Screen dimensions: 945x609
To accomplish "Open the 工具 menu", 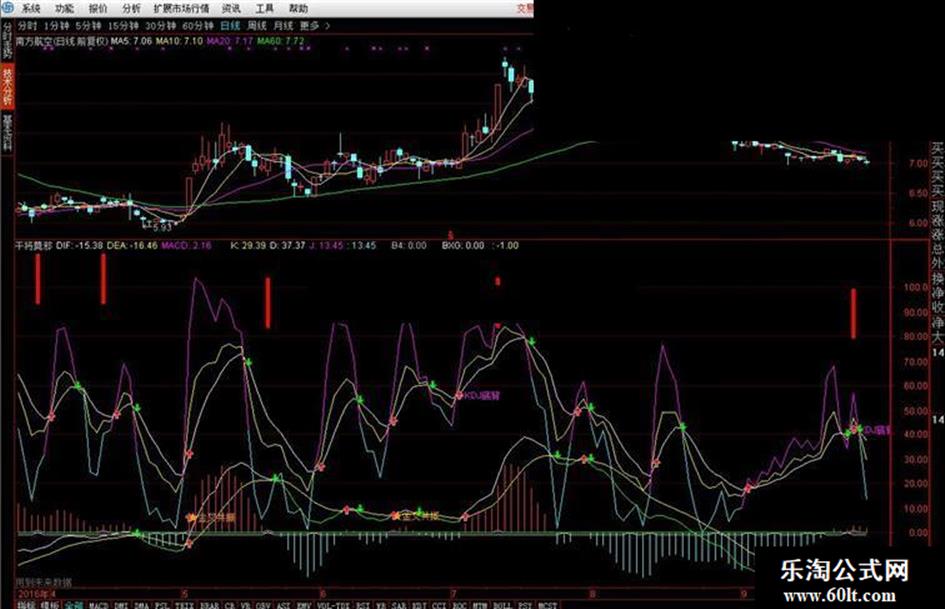I will [264, 8].
